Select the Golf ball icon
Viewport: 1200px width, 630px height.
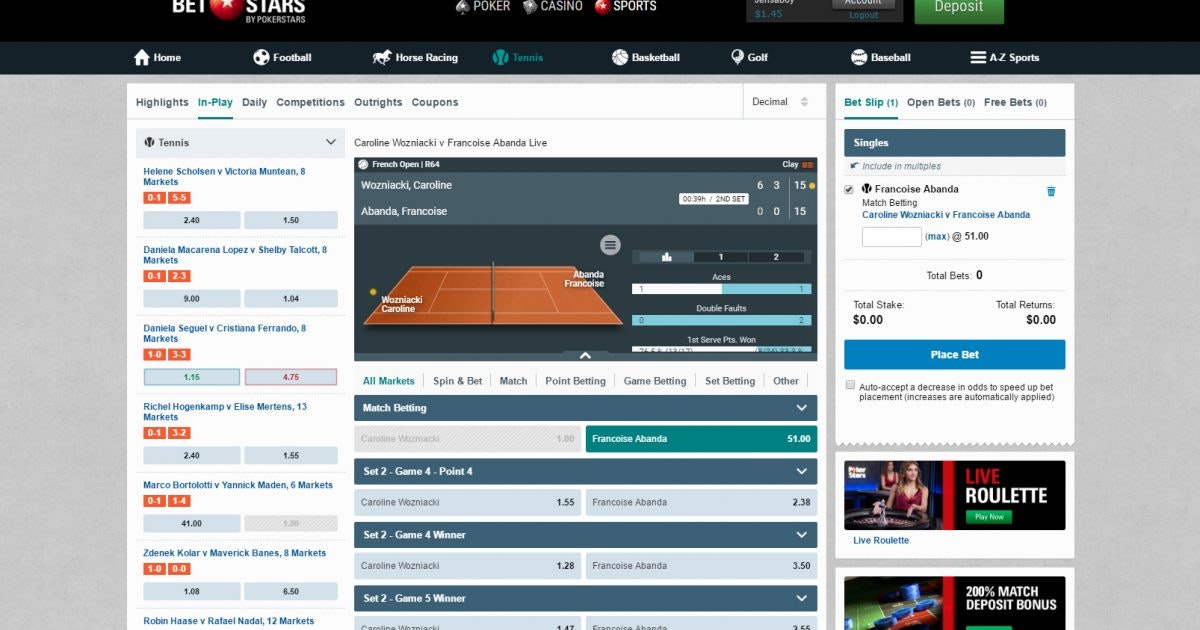(x=737, y=57)
